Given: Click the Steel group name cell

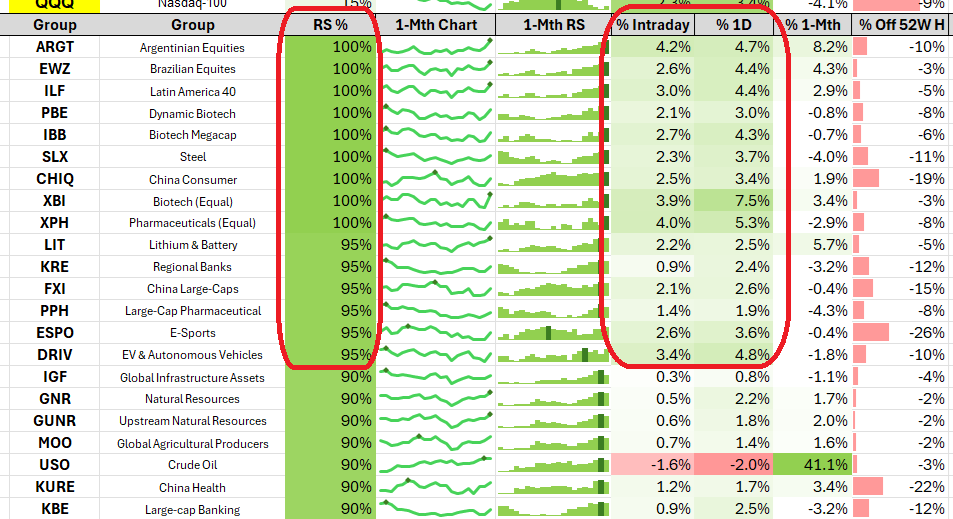Looking at the screenshot, I should [192, 157].
